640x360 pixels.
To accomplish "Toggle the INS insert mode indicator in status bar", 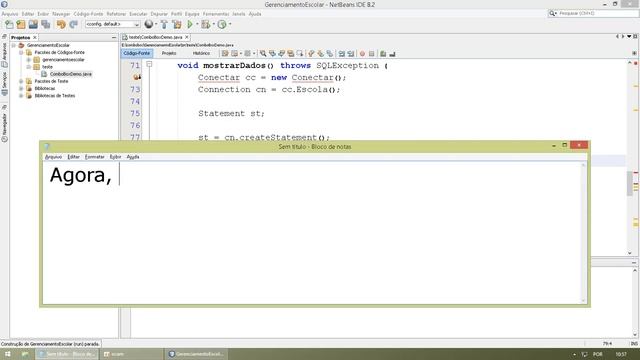I will coord(634,344).
